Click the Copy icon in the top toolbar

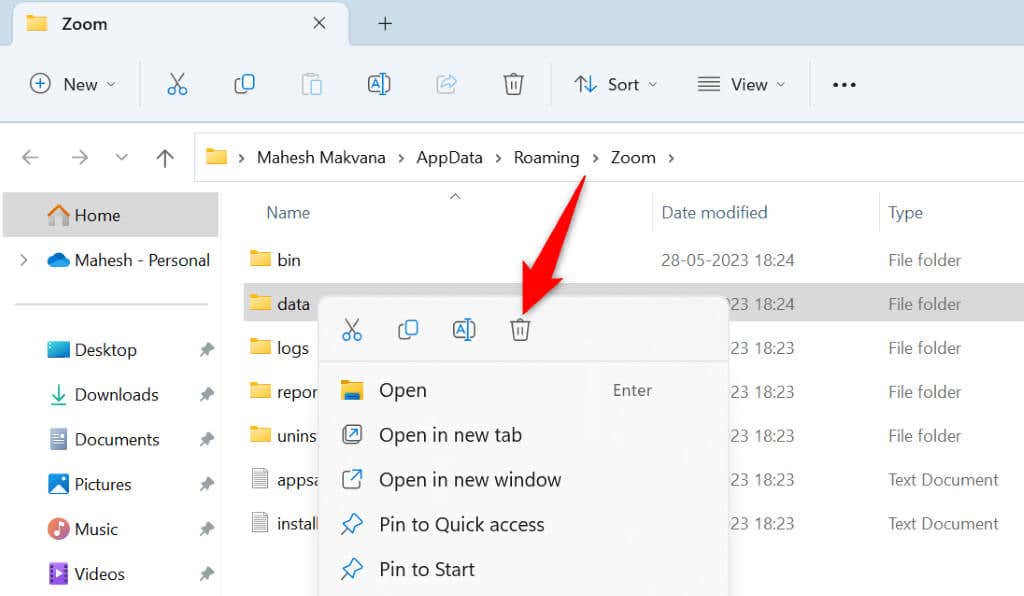click(x=244, y=84)
